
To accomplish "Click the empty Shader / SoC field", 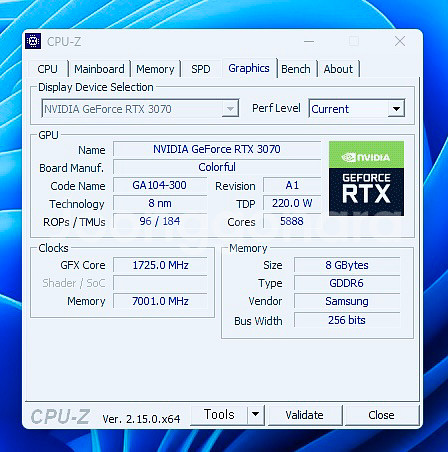I will pyautogui.click(x=160, y=283).
